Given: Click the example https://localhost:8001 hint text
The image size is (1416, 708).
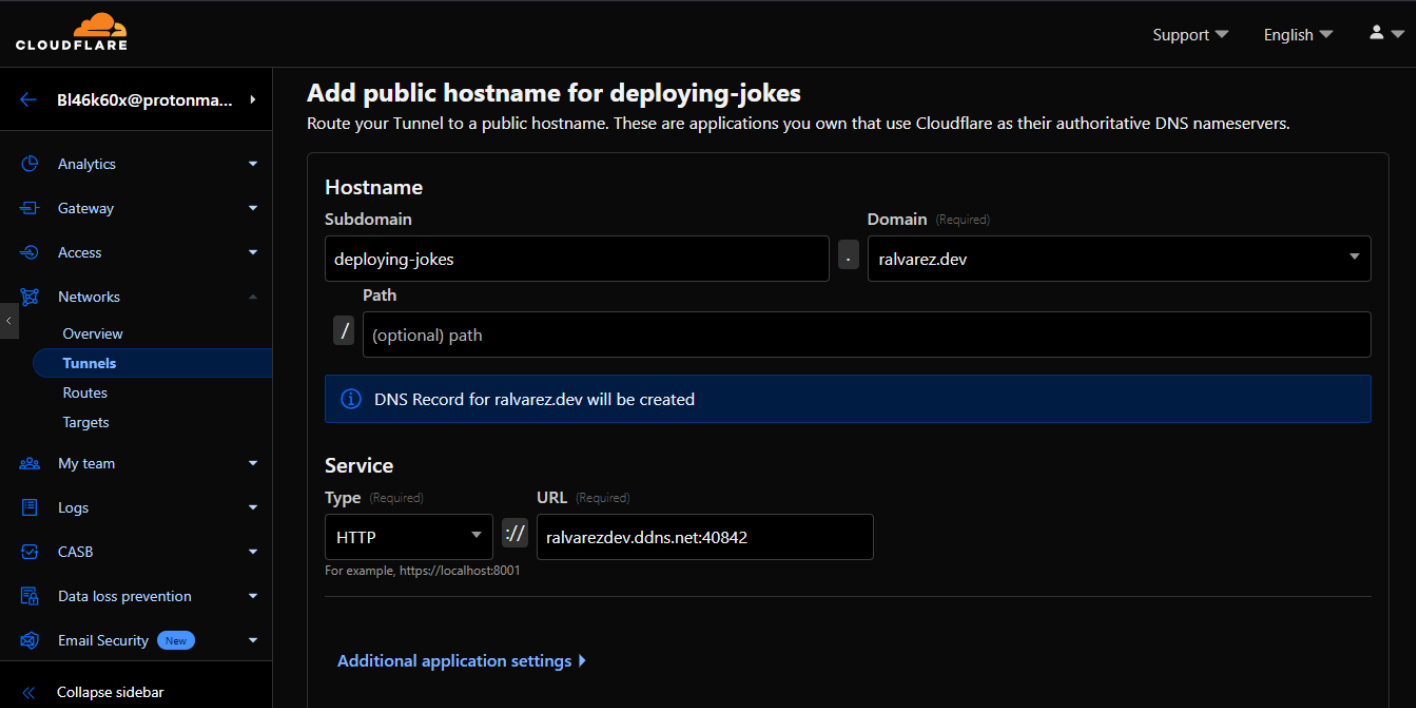Looking at the screenshot, I should 422,571.
